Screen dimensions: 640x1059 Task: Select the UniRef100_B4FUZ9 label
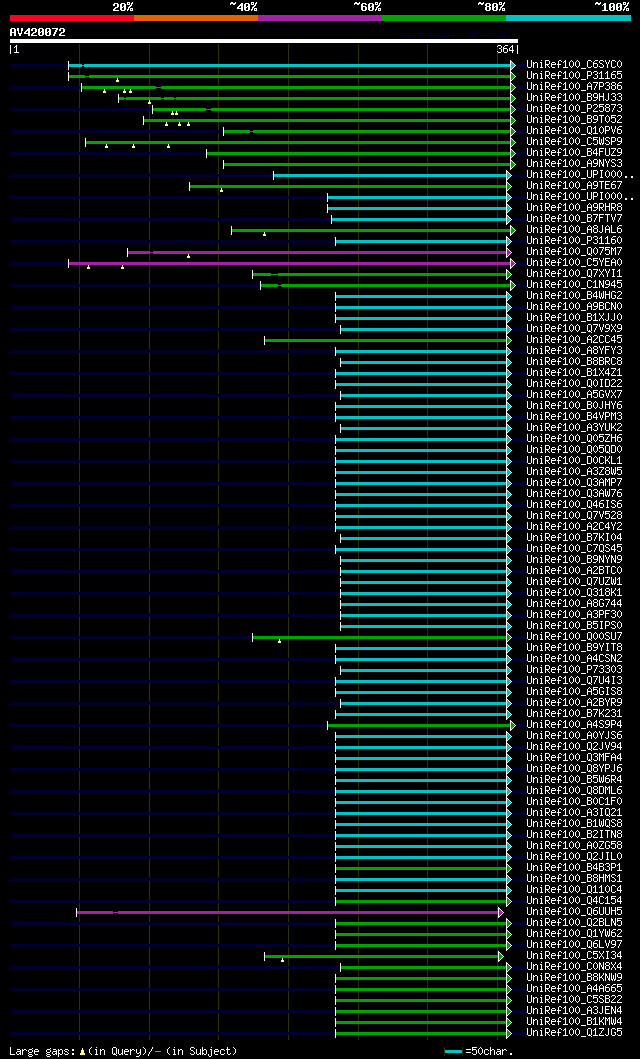575,153
